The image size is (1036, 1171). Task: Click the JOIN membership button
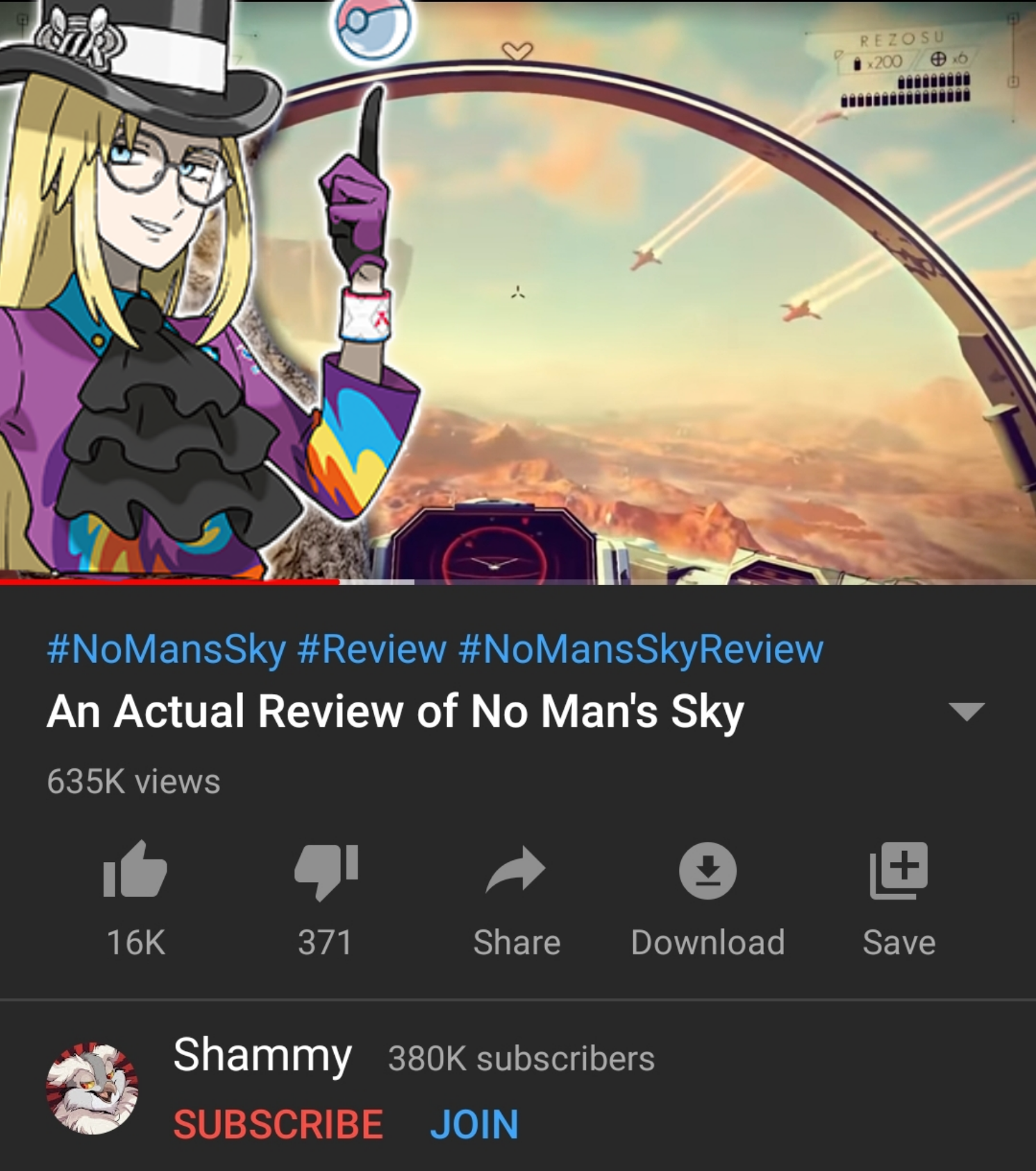click(474, 1124)
